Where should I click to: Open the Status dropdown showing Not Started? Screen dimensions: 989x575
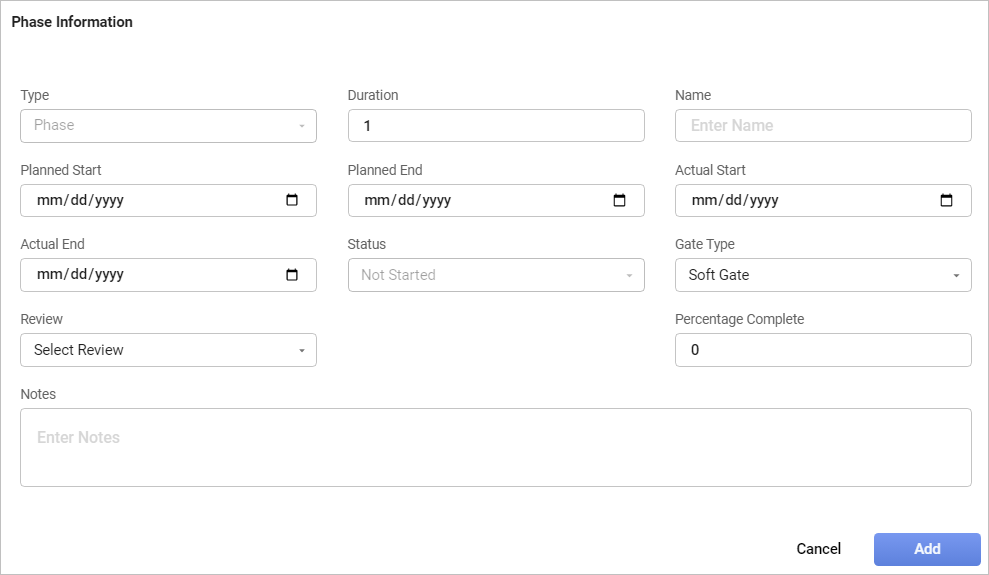pos(495,275)
